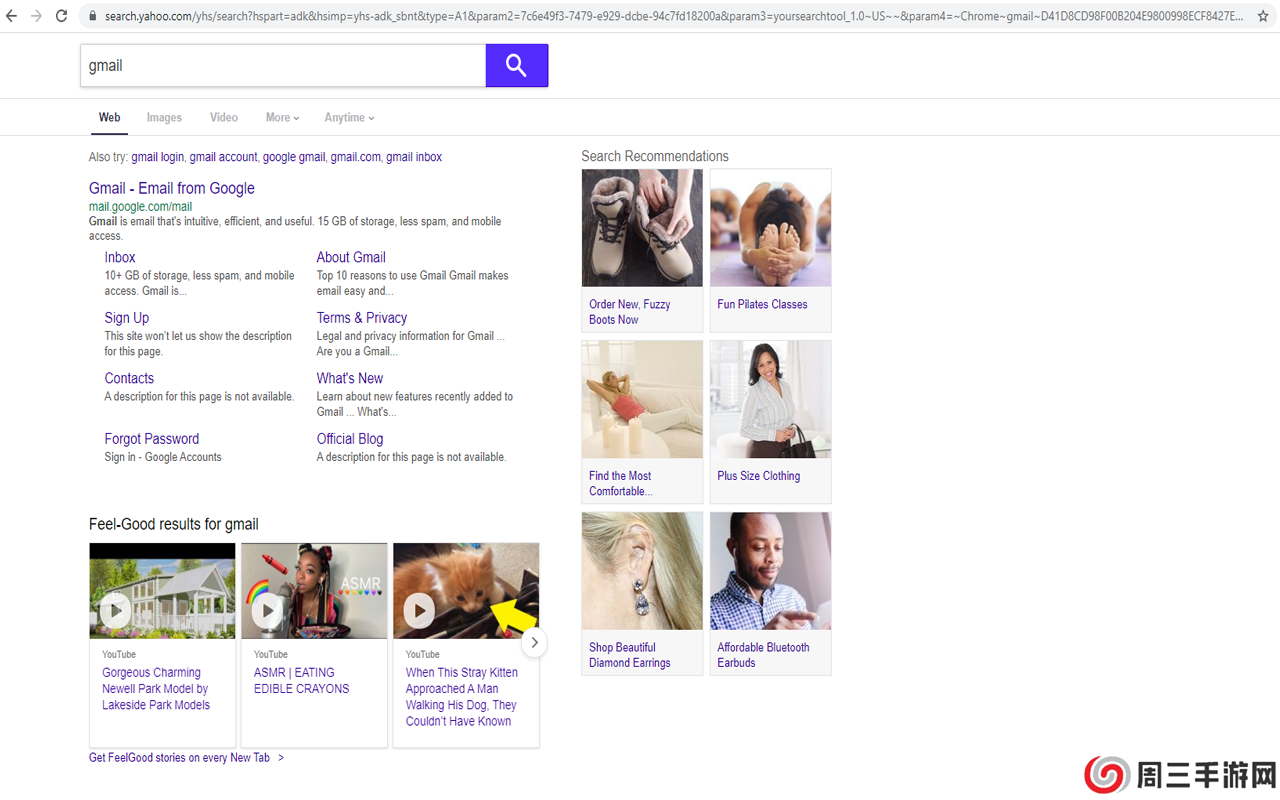Select the Web tab
This screenshot has width=1280, height=800.
pos(109,117)
